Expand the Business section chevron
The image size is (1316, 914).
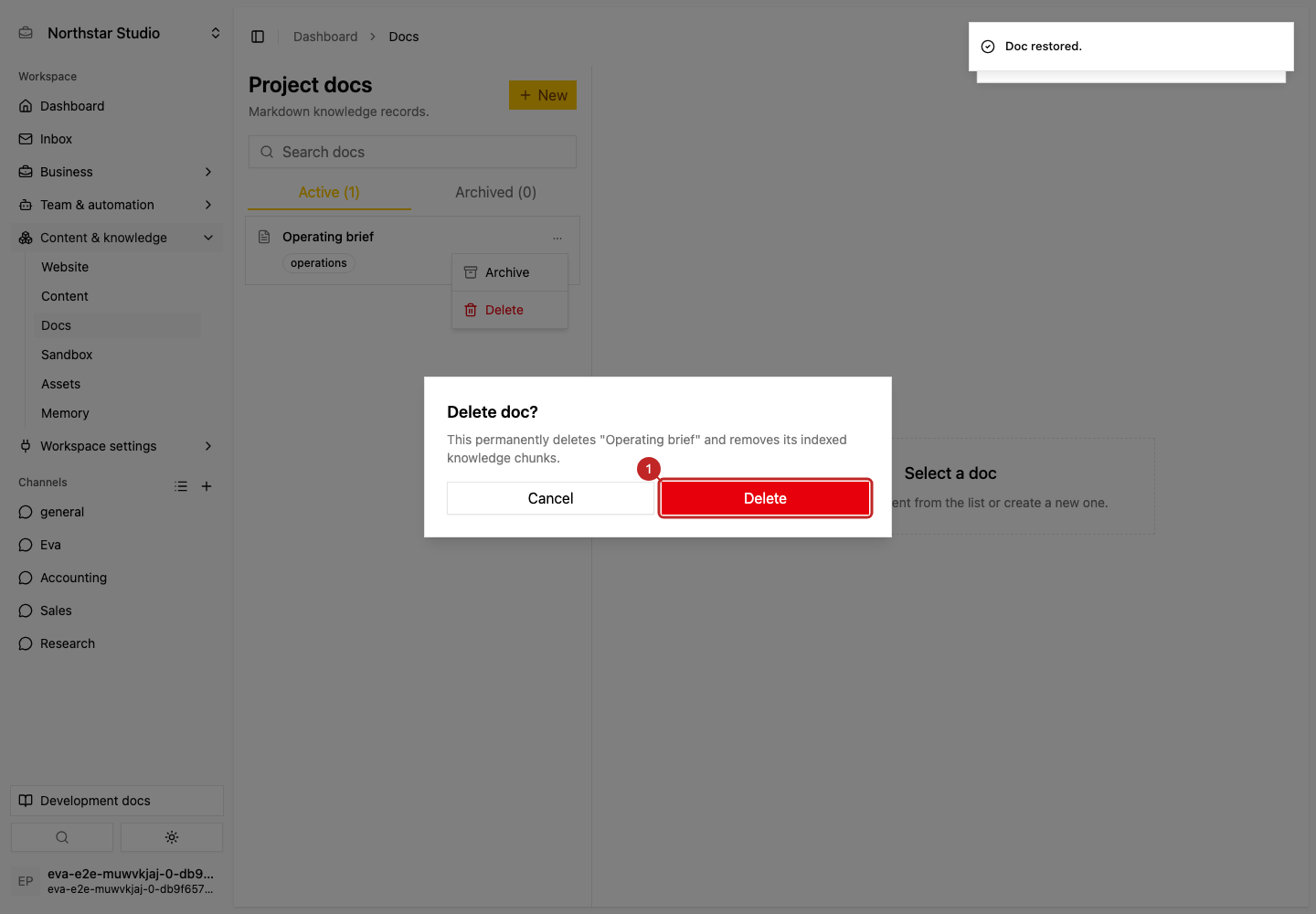tap(208, 172)
